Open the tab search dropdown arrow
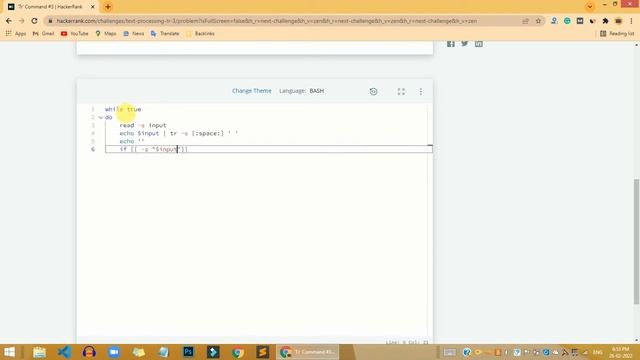Viewport: 640px width, 360px height. (x=589, y=6)
